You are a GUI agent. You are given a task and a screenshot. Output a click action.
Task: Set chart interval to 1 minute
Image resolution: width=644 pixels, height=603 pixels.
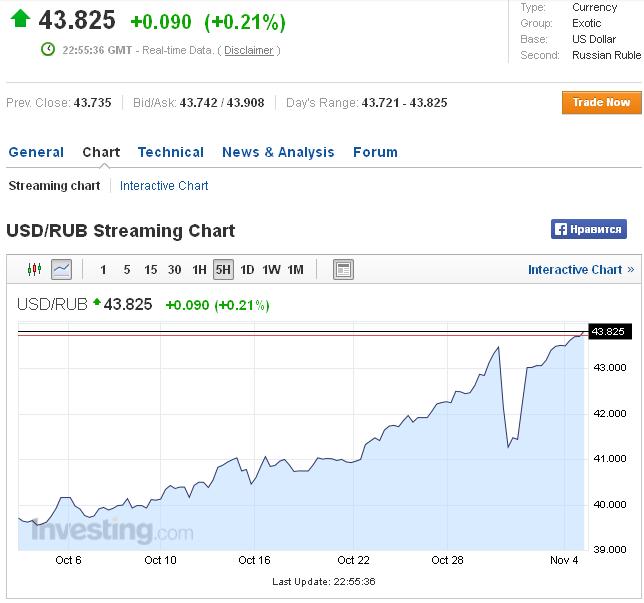103,269
